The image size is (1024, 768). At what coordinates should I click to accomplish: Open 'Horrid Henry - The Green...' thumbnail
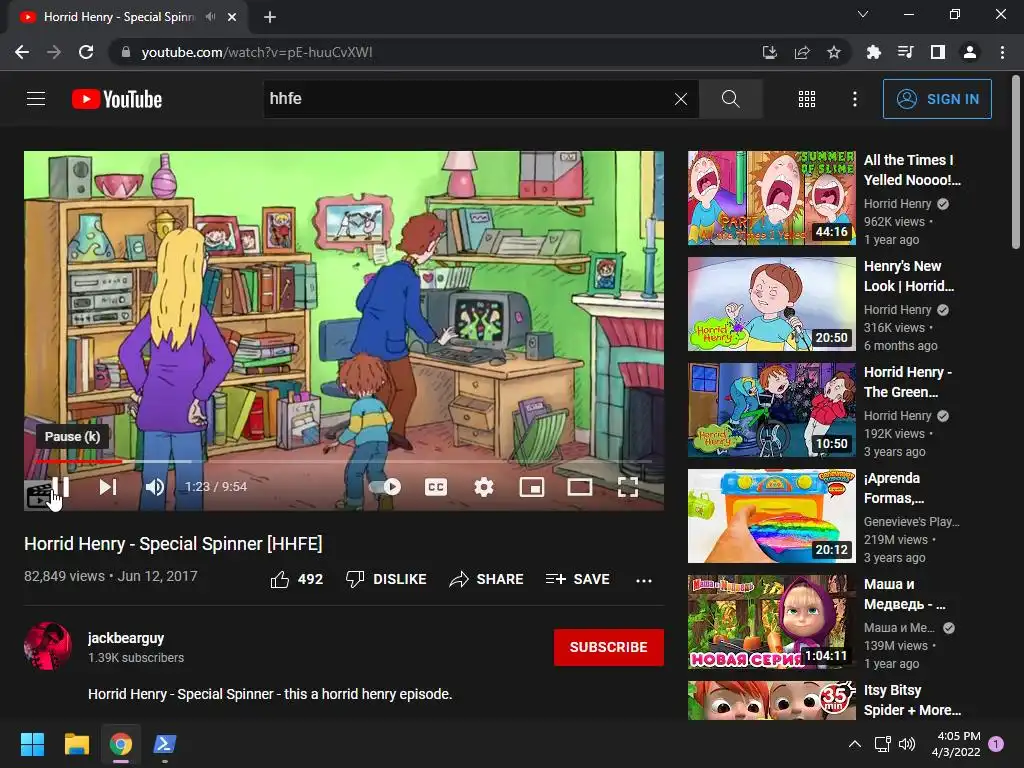[x=772, y=410]
